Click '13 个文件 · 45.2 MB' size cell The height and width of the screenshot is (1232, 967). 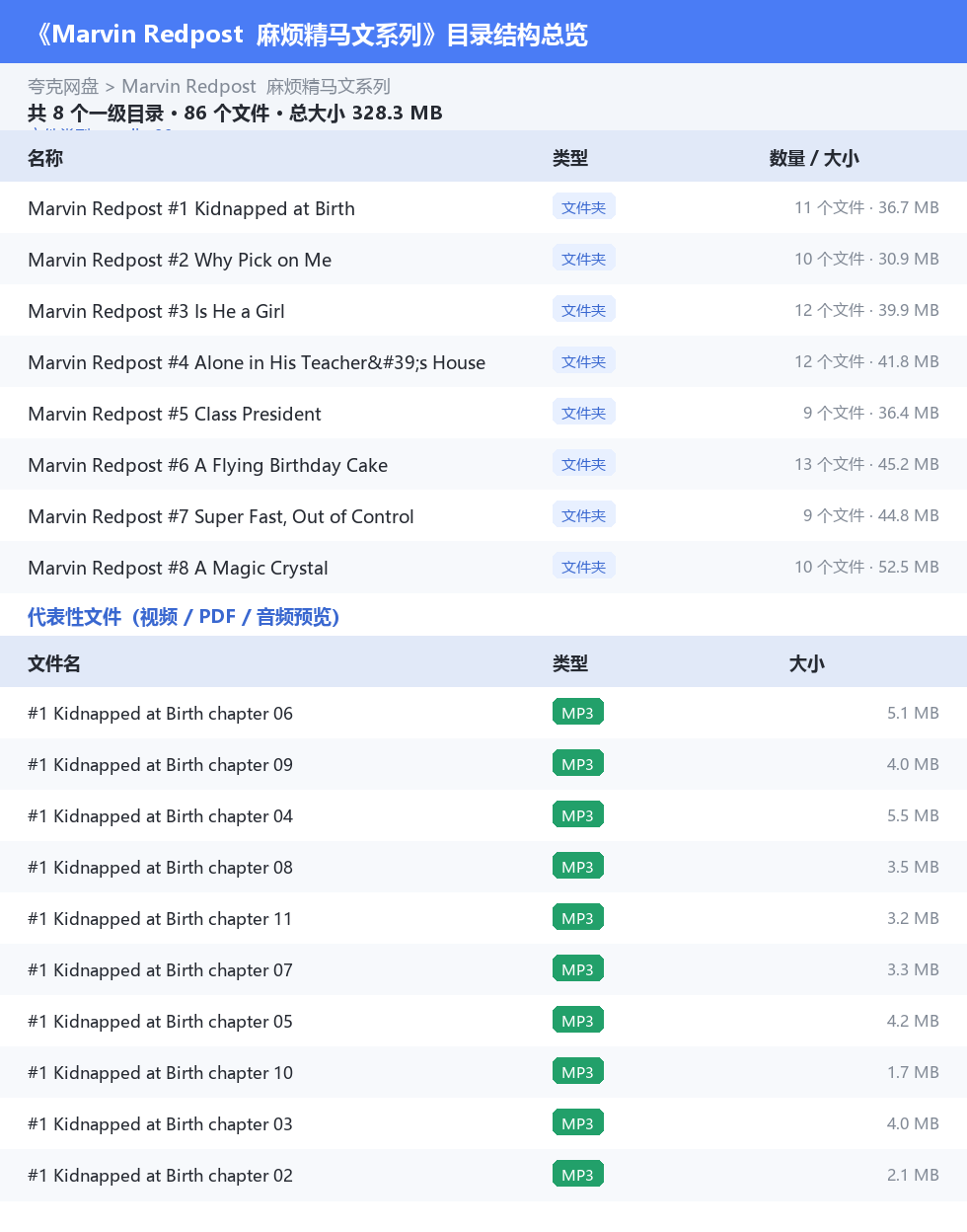click(866, 464)
